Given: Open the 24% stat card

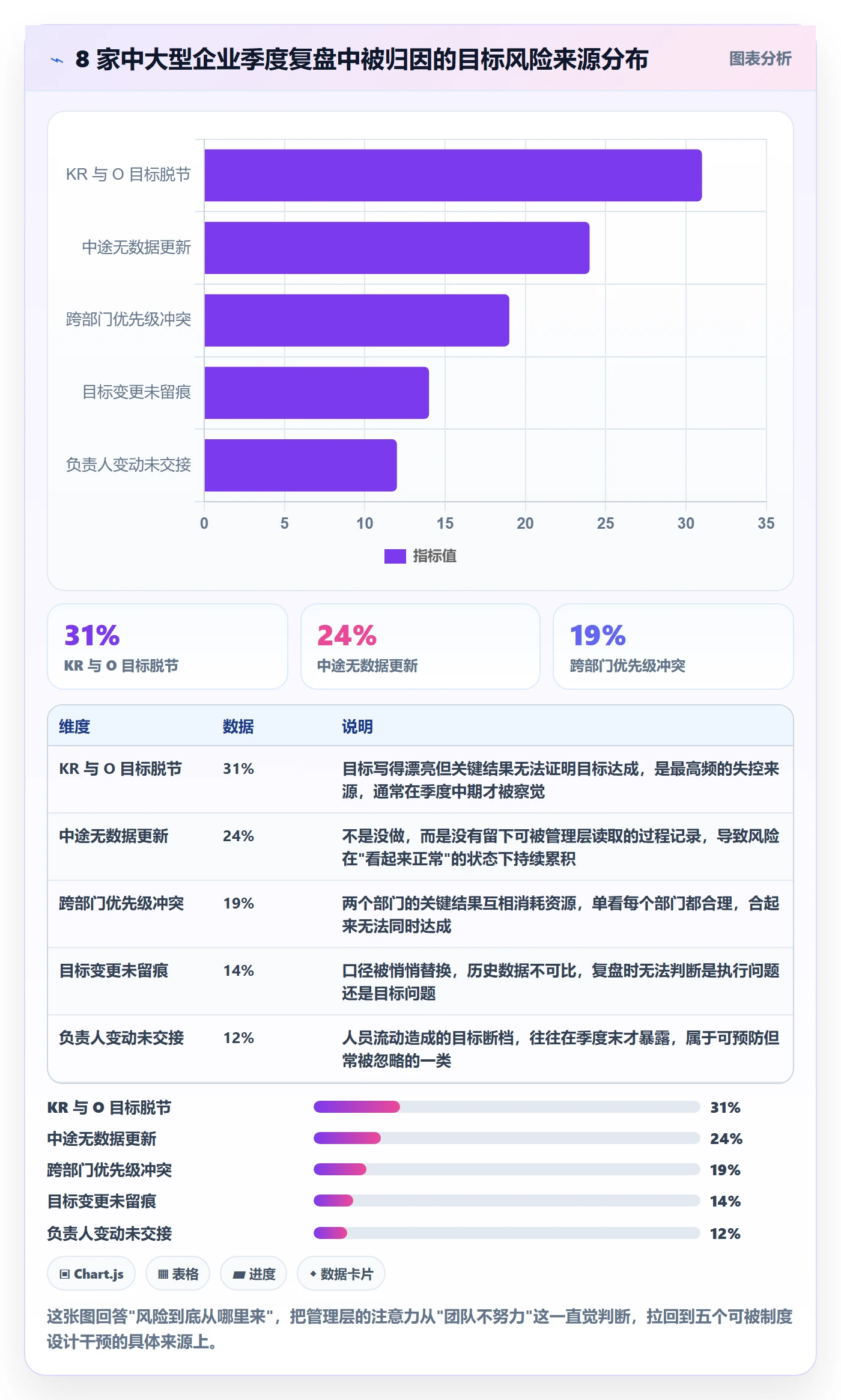Looking at the screenshot, I should coord(421,647).
